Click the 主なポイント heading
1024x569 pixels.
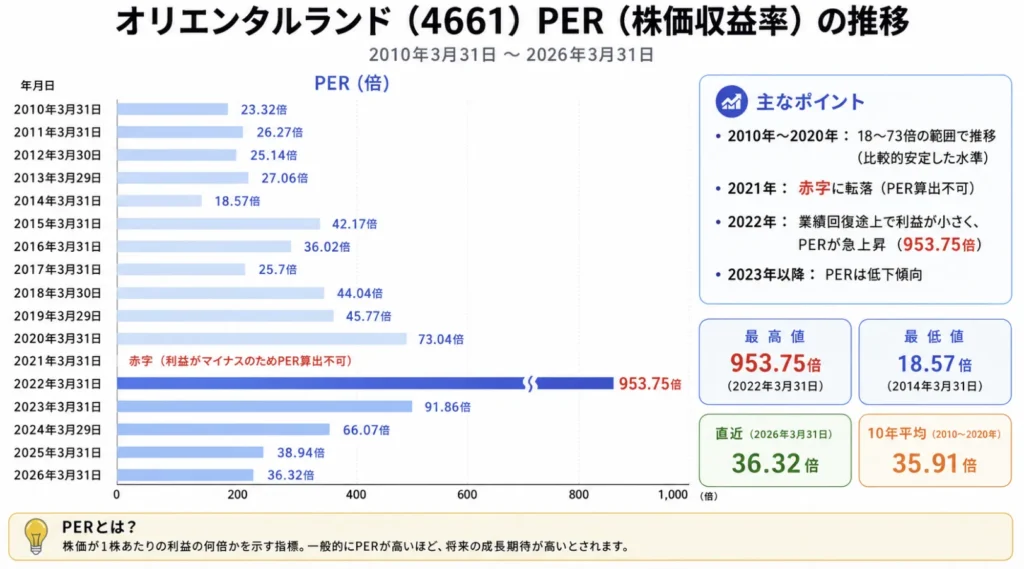(810, 101)
